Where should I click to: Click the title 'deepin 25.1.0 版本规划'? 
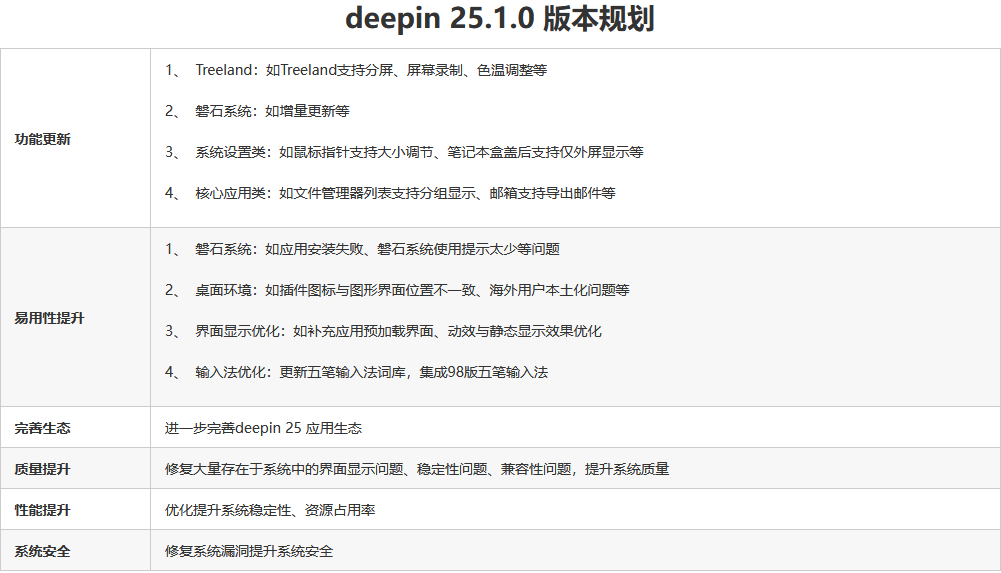coord(500,19)
